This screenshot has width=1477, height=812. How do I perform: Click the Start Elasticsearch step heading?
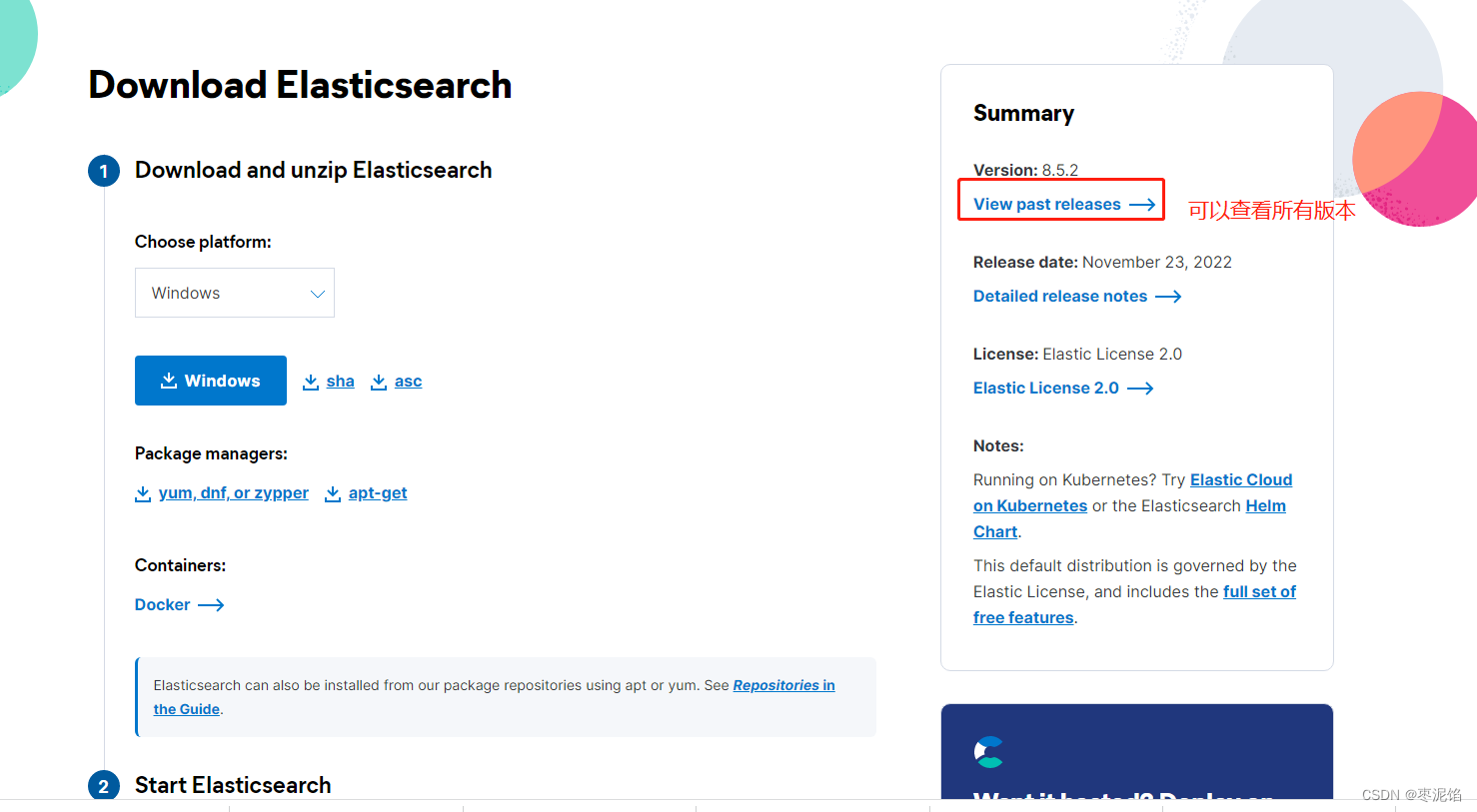pos(233,785)
